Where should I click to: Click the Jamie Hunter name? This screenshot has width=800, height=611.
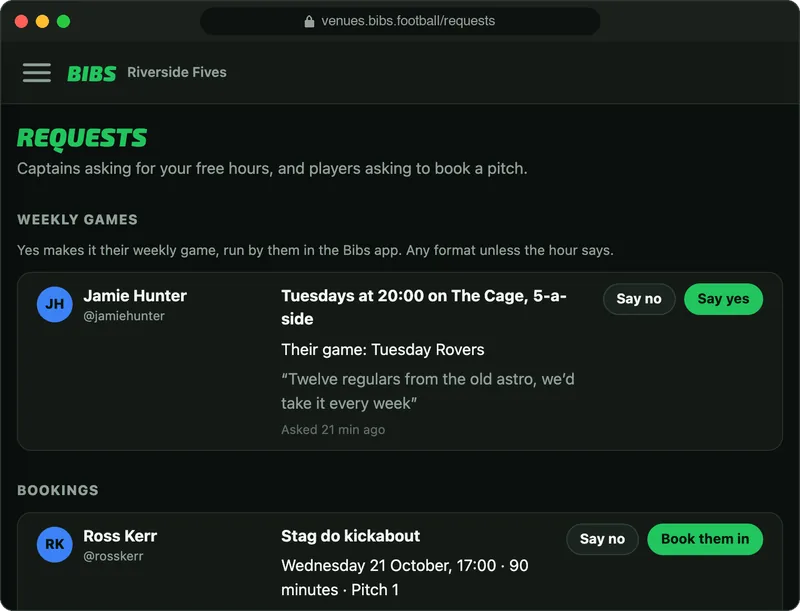(x=135, y=296)
